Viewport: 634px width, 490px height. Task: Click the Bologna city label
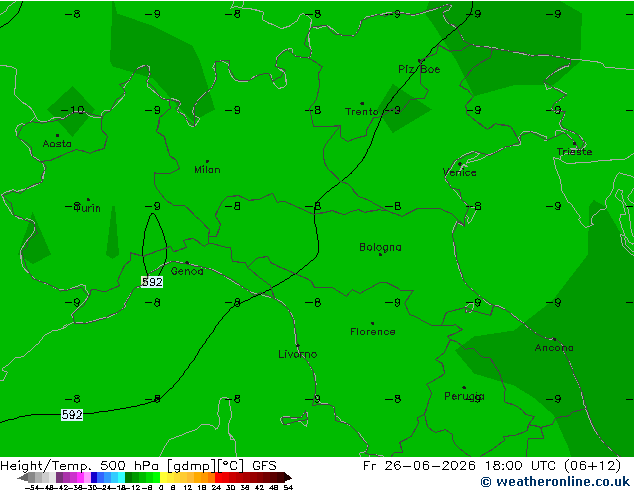click(380, 247)
